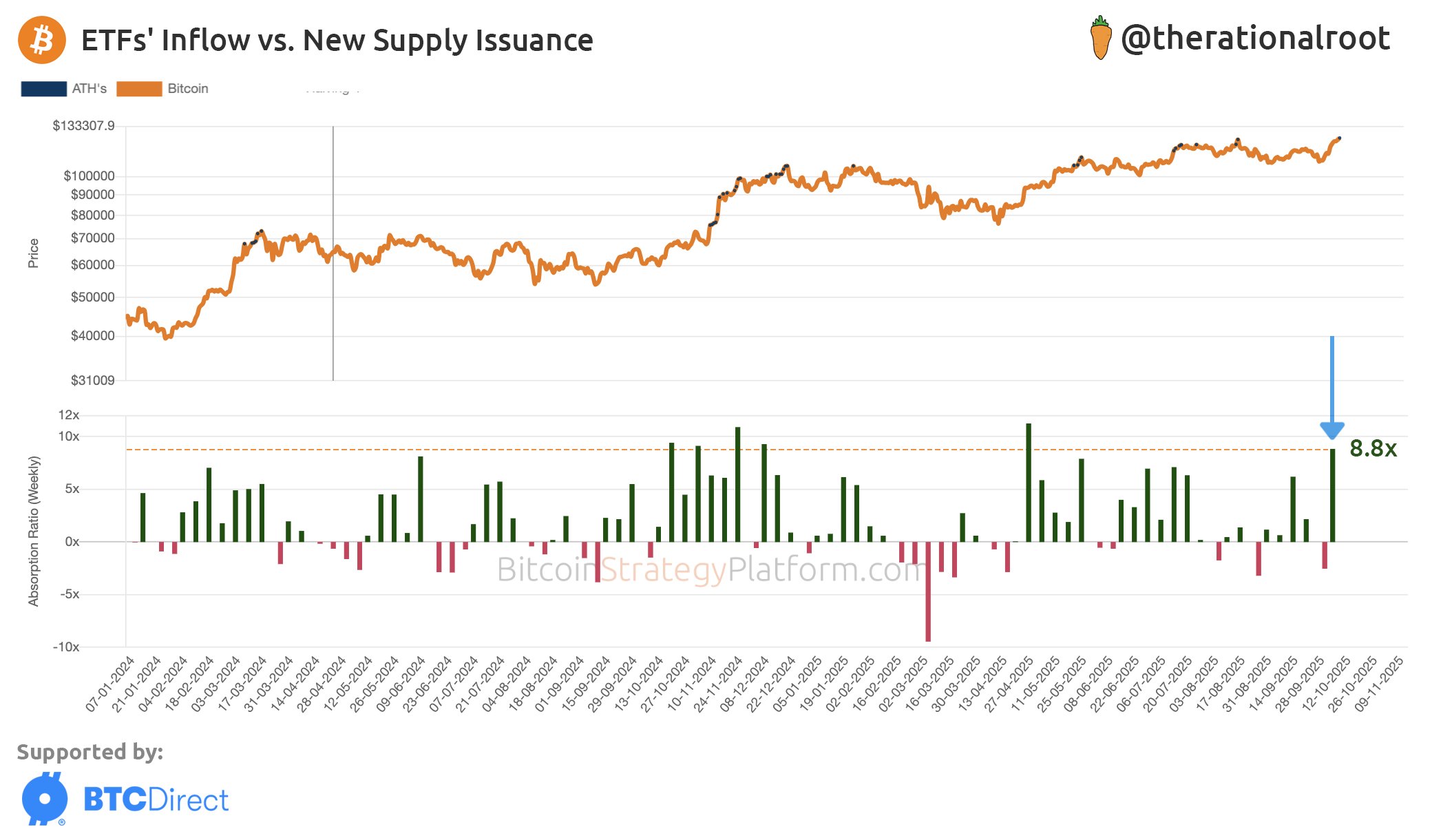The width and height of the screenshot is (1432, 840).
Task: Click the BTC Direct round logo icon
Action: (45, 799)
